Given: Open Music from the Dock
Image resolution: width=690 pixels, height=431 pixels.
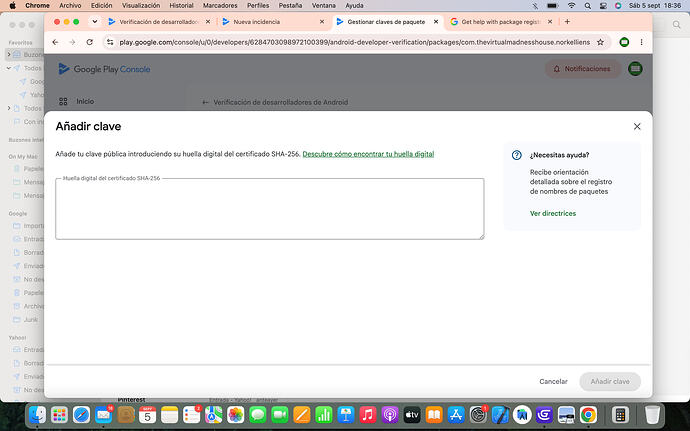Looking at the screenshot, I should point(367,415).
